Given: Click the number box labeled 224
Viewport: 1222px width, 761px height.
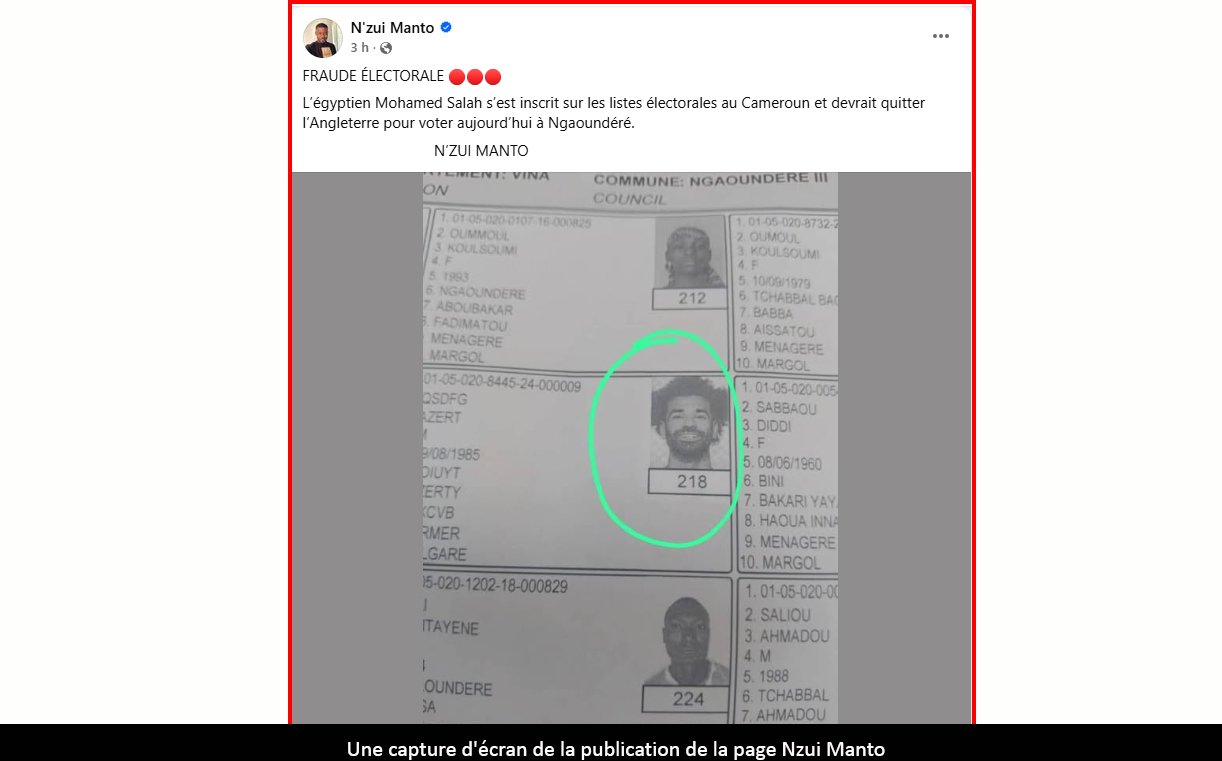Looking at the screenshot, I should pyautogui.click(x=688, y=699).
